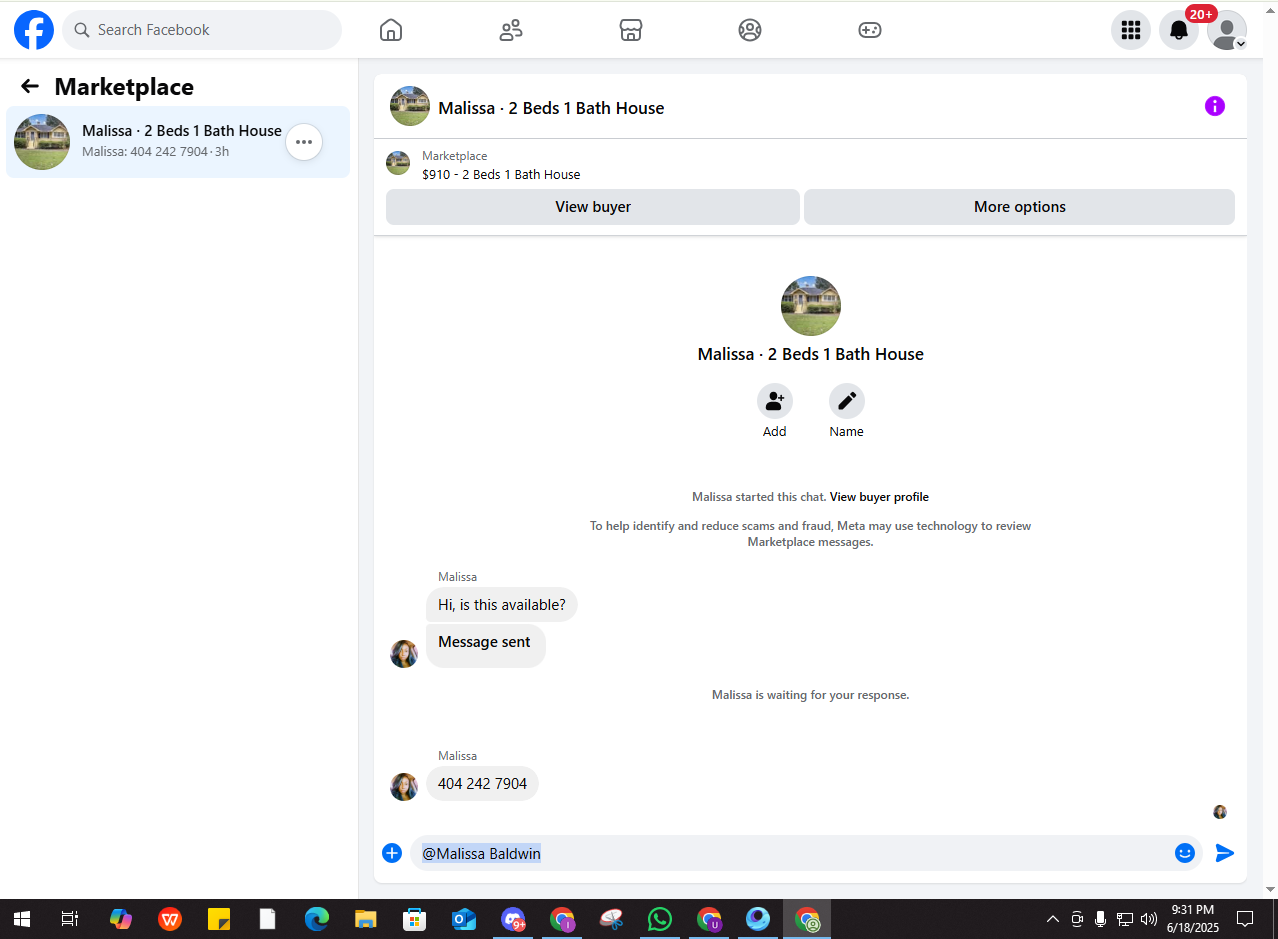
Task: Open the Friends icon in top navigation
Action: click(x=511, y=30)
